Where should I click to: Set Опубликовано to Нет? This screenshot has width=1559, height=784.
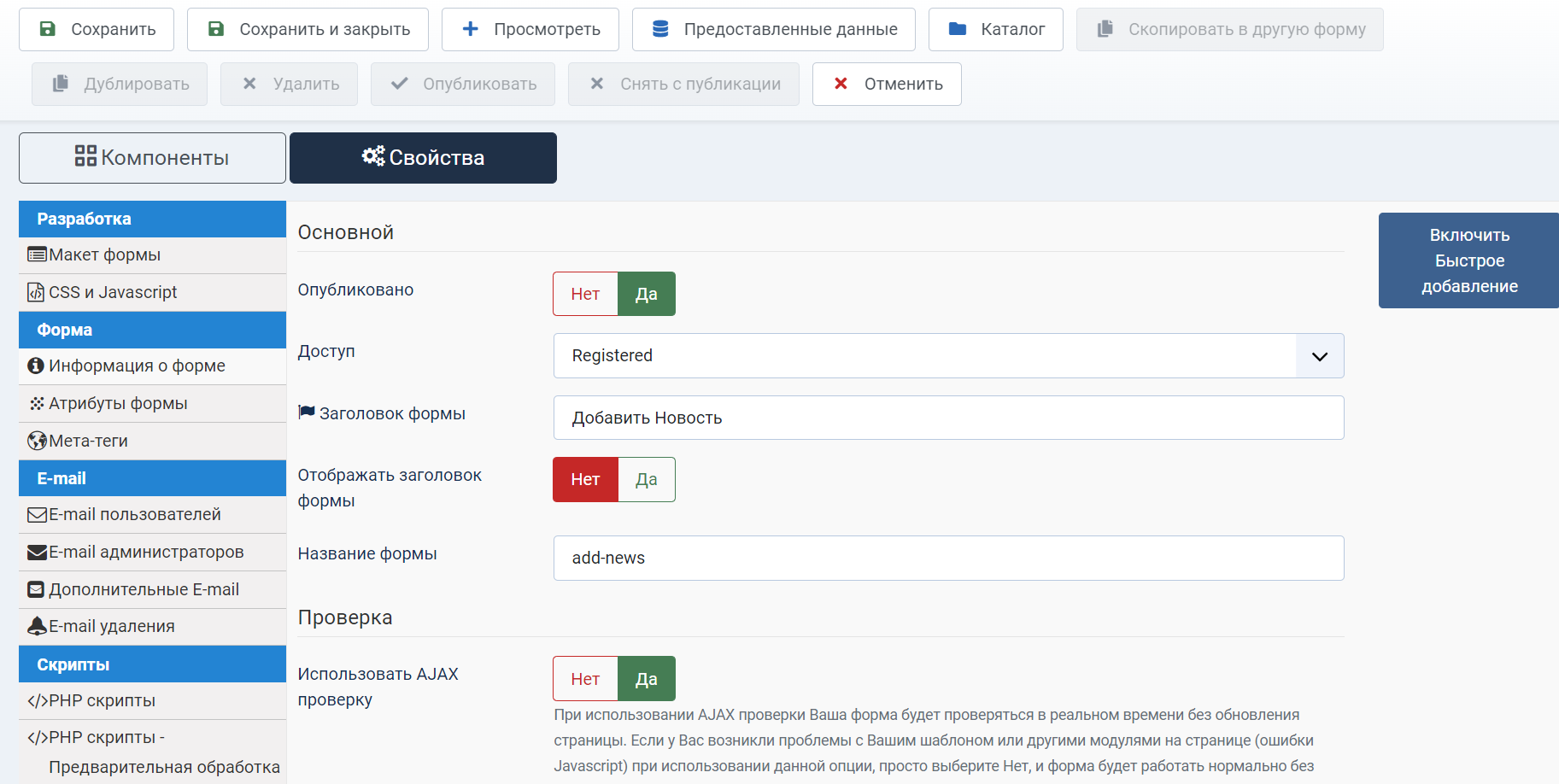coord(585,294)
